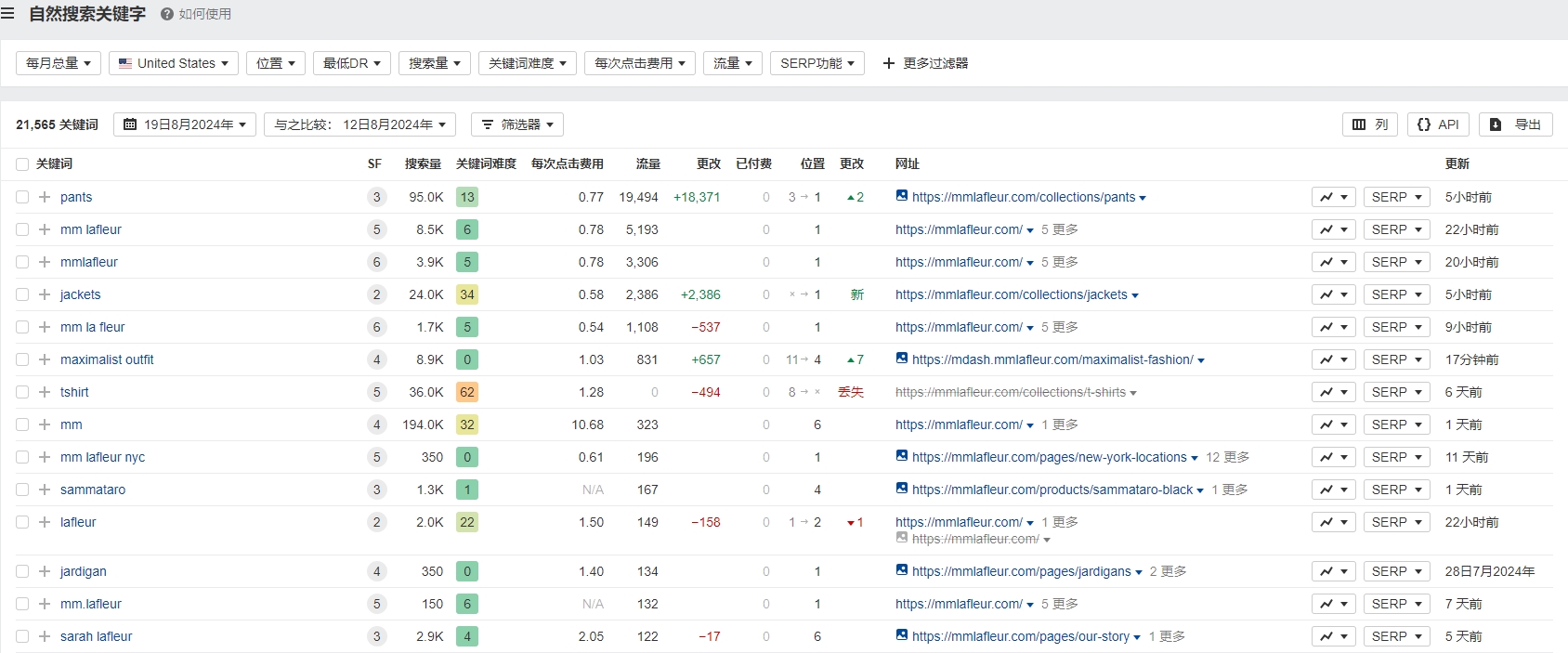Viewport: 1568px width, 653px height.
Task: Sort by updated column header
Action: pos(1457,163)
